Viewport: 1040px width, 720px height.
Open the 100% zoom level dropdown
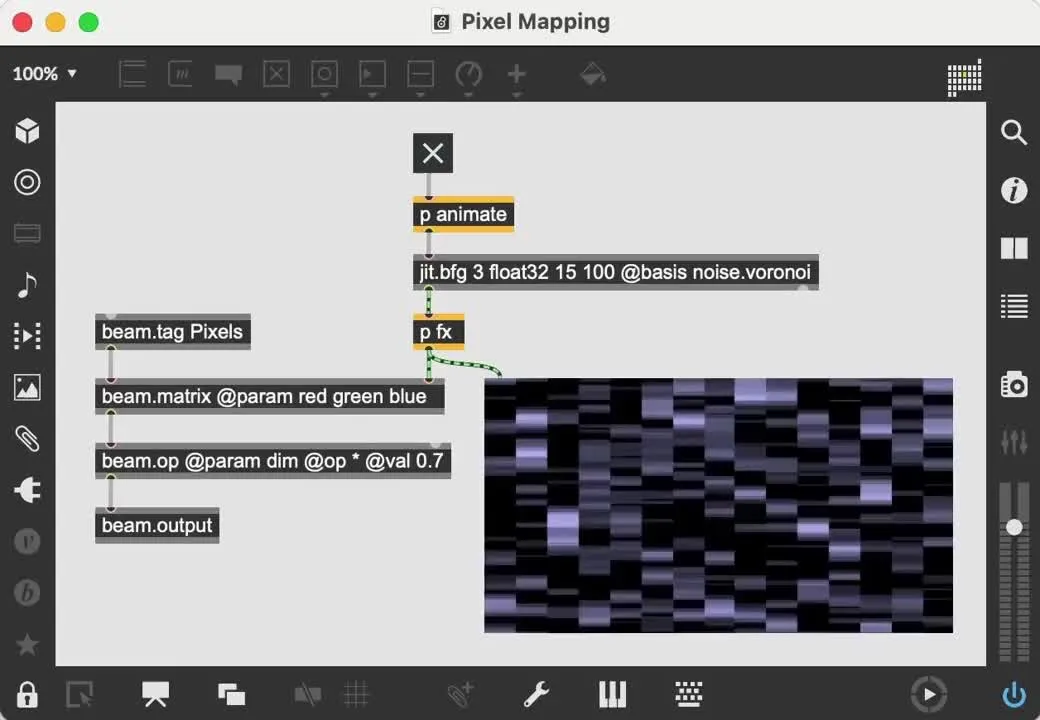coord(45,74)
